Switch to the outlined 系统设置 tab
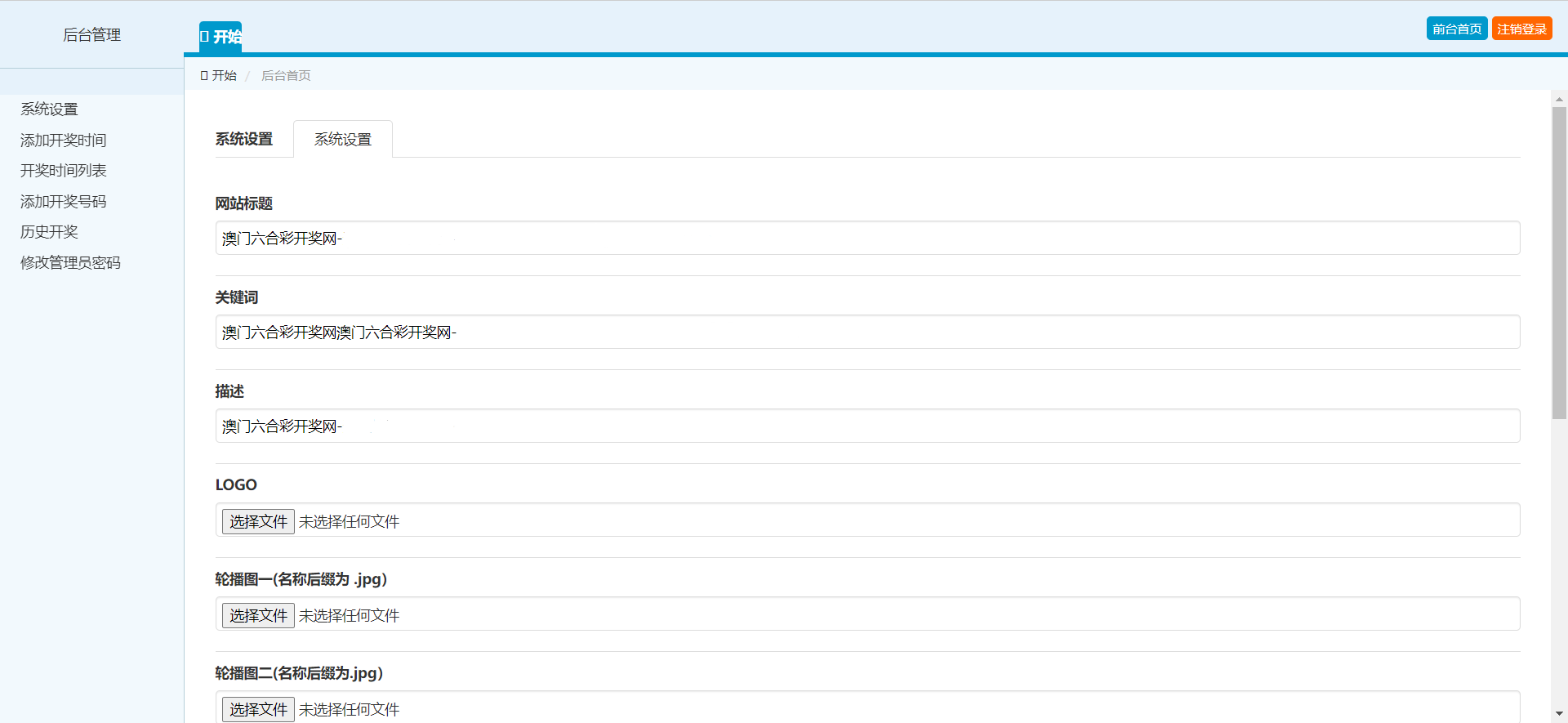The height and width of the screenshot is (723, 1568). [343, 140]
